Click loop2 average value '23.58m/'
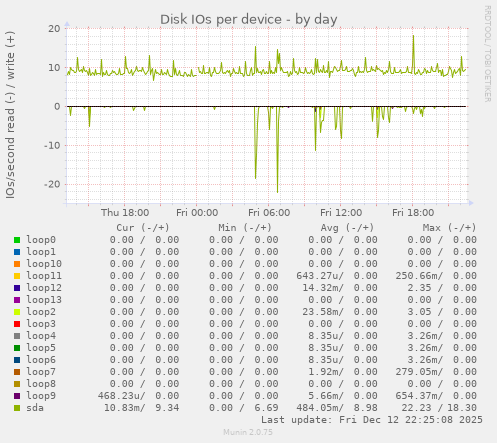The height and width of the screenshot is (443, 497). pos(323,312)
